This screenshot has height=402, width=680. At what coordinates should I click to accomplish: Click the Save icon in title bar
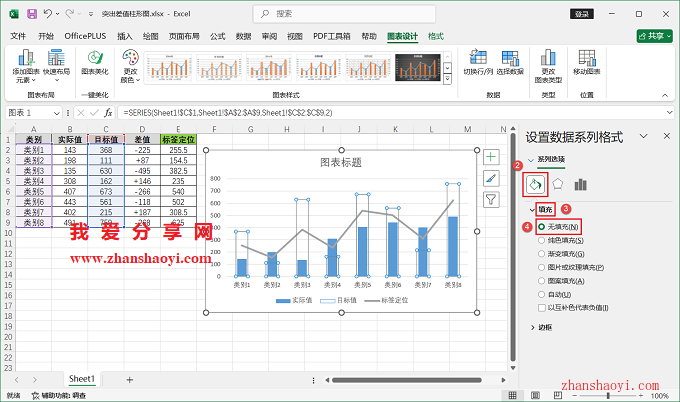coord(32,14)
